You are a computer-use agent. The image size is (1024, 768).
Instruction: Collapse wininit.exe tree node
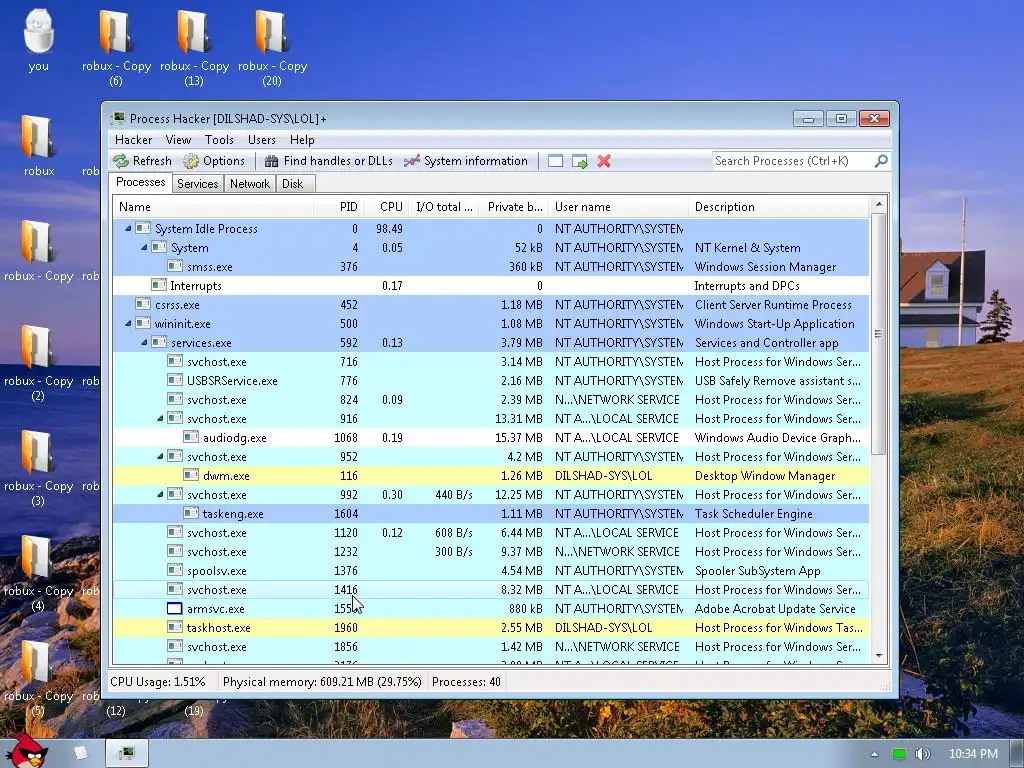[x=128, y=323]
